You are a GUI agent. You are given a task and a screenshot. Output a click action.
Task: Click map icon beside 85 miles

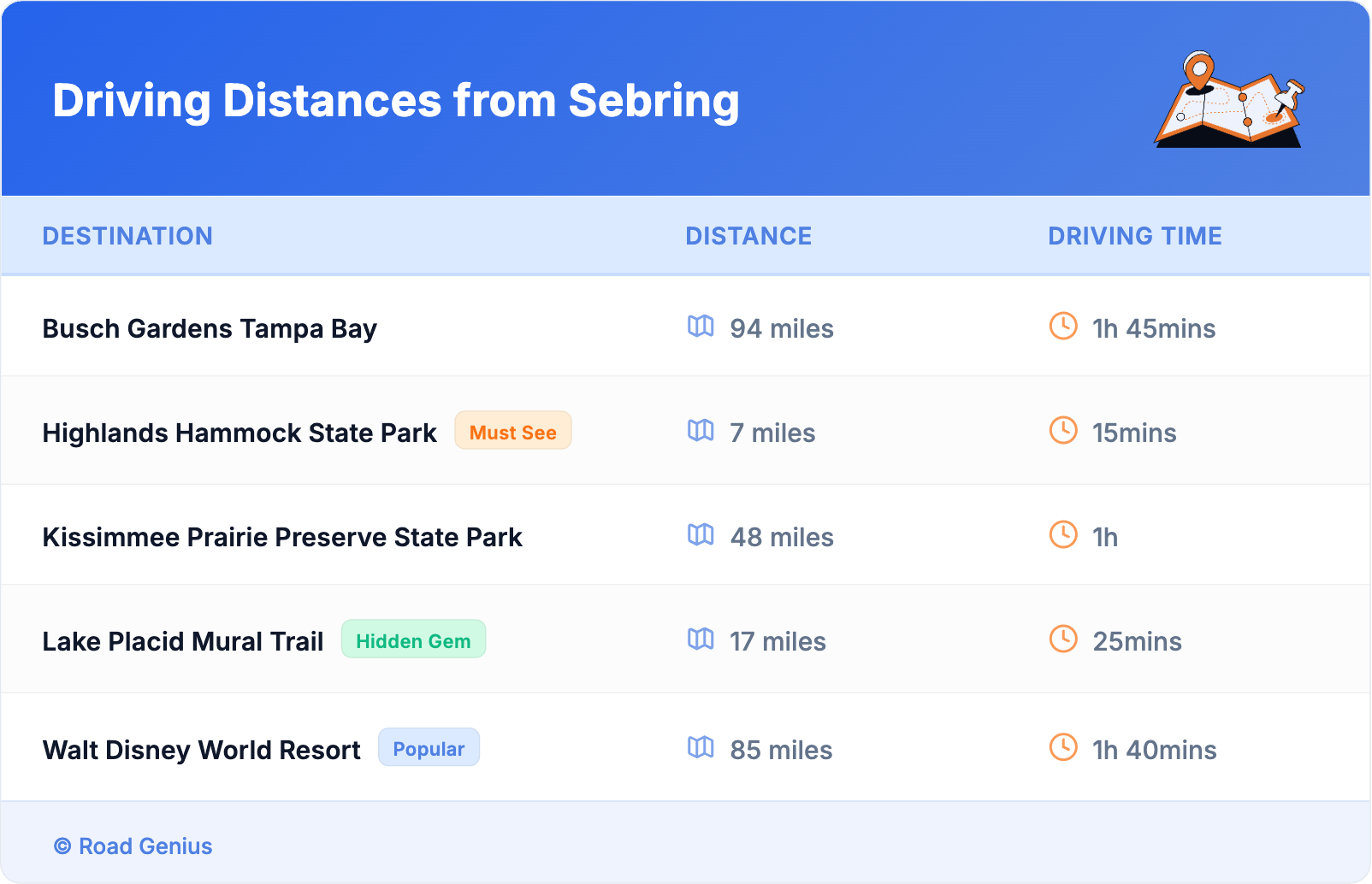(701, 748)
